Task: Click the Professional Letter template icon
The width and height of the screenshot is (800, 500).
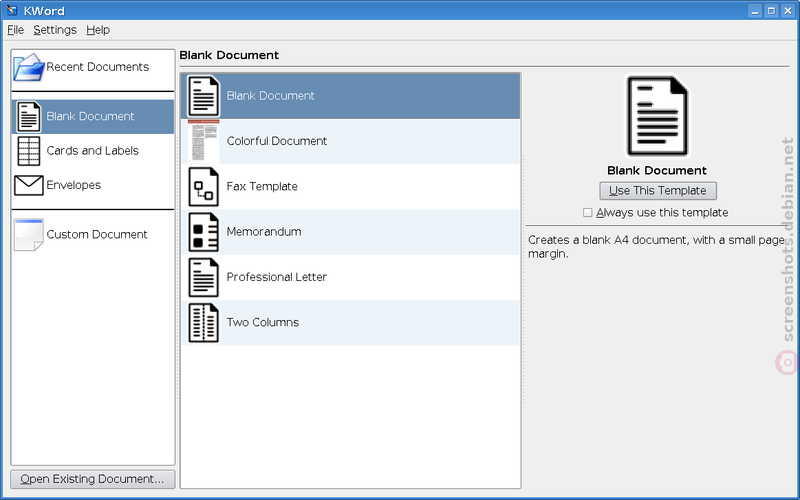Action: tap(204, 277)
